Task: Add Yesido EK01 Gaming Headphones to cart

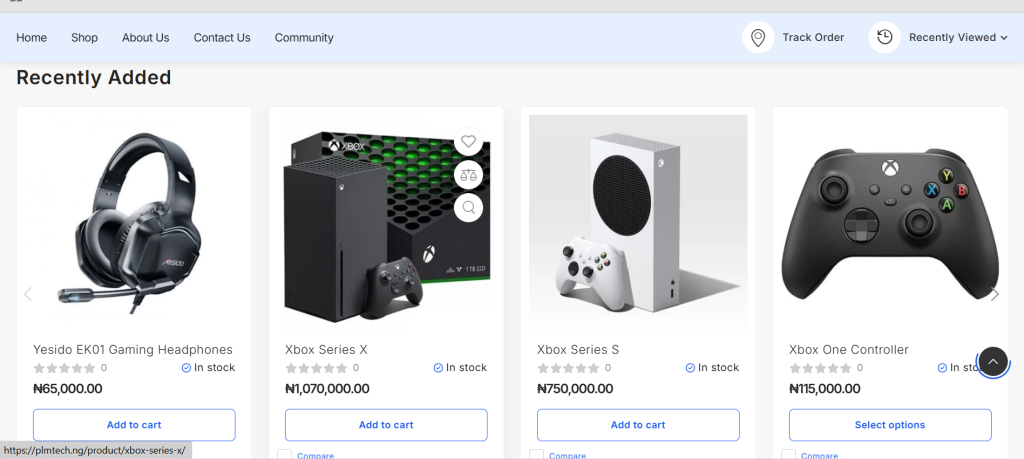Action: tap(134, 425)
